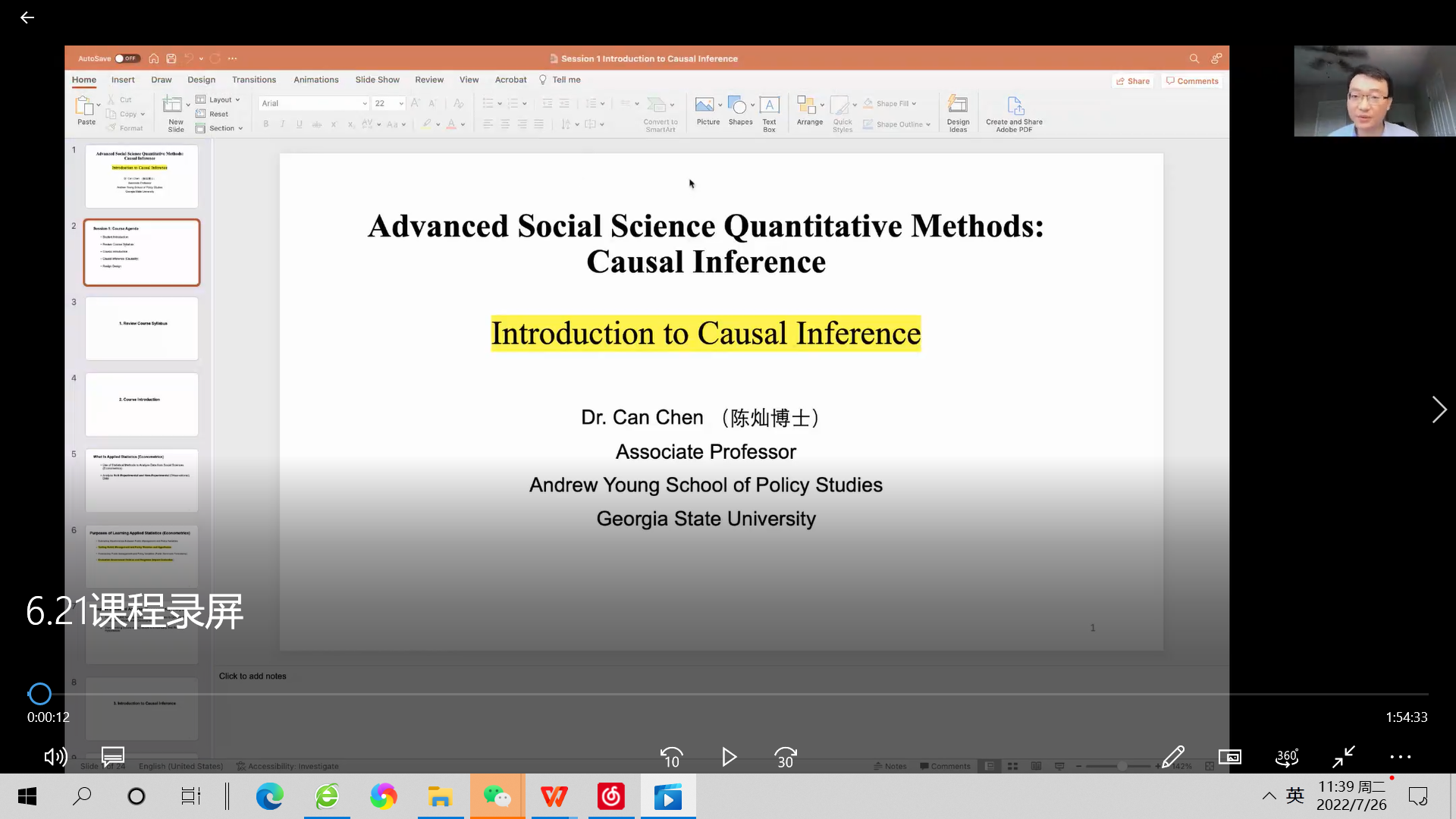The width and height of the screenshot is (1456, 819).
Task: Toggle closed captions and subtitles
Action: (x=113, y=756)
